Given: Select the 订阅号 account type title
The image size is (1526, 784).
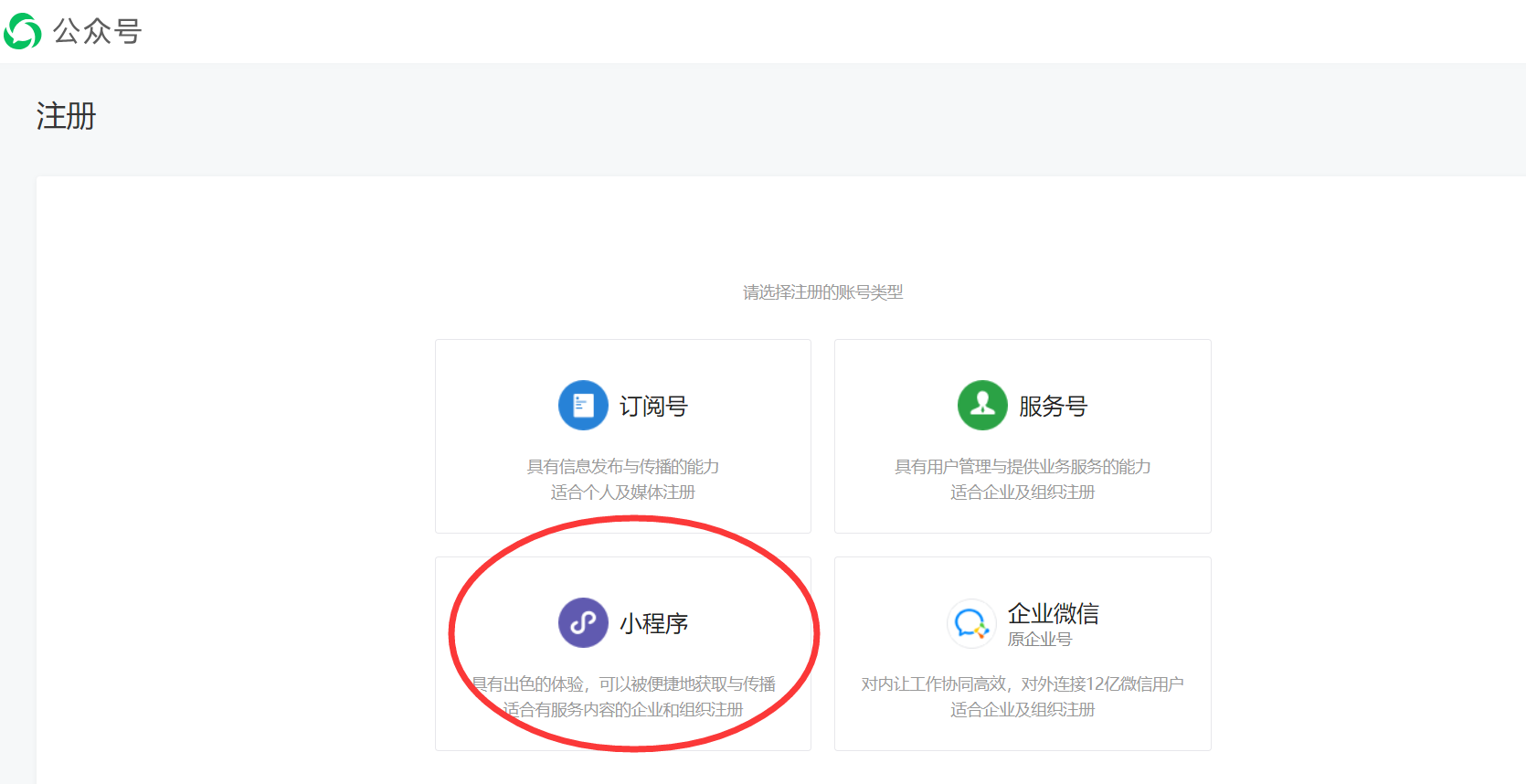Looking at the screenshot, I should click(653, 406).
